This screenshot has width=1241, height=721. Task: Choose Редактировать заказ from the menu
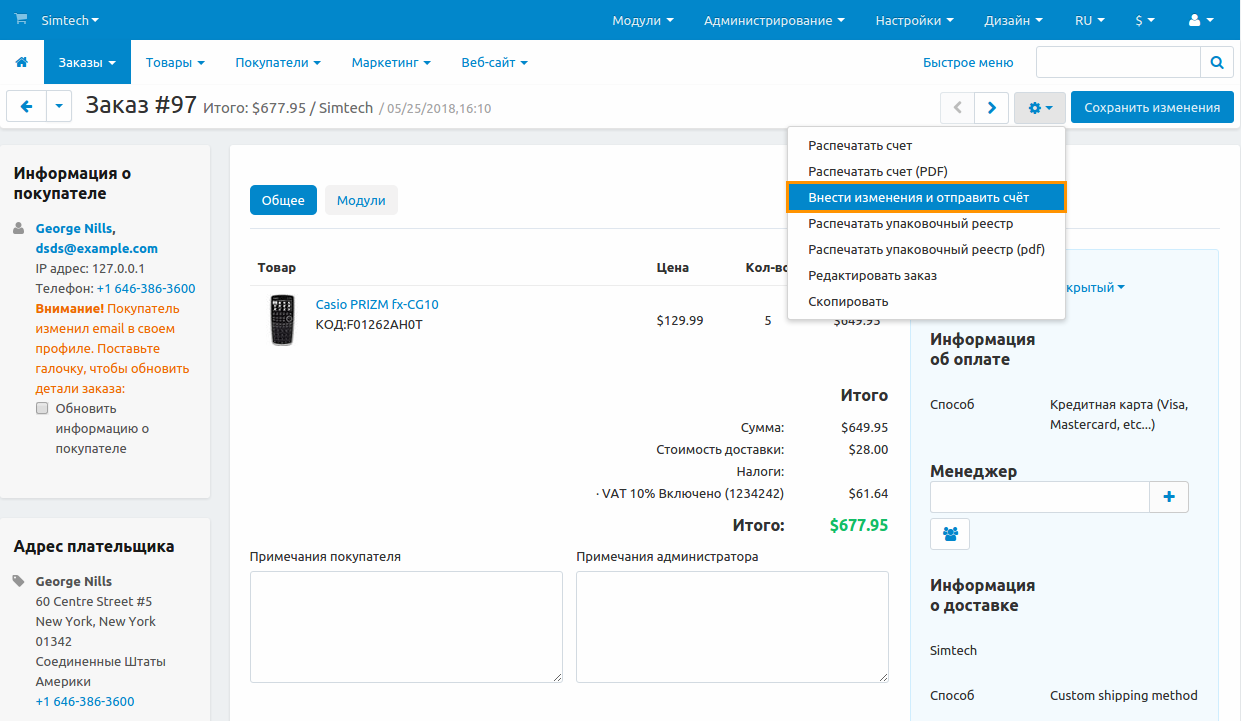pos(872,275)
